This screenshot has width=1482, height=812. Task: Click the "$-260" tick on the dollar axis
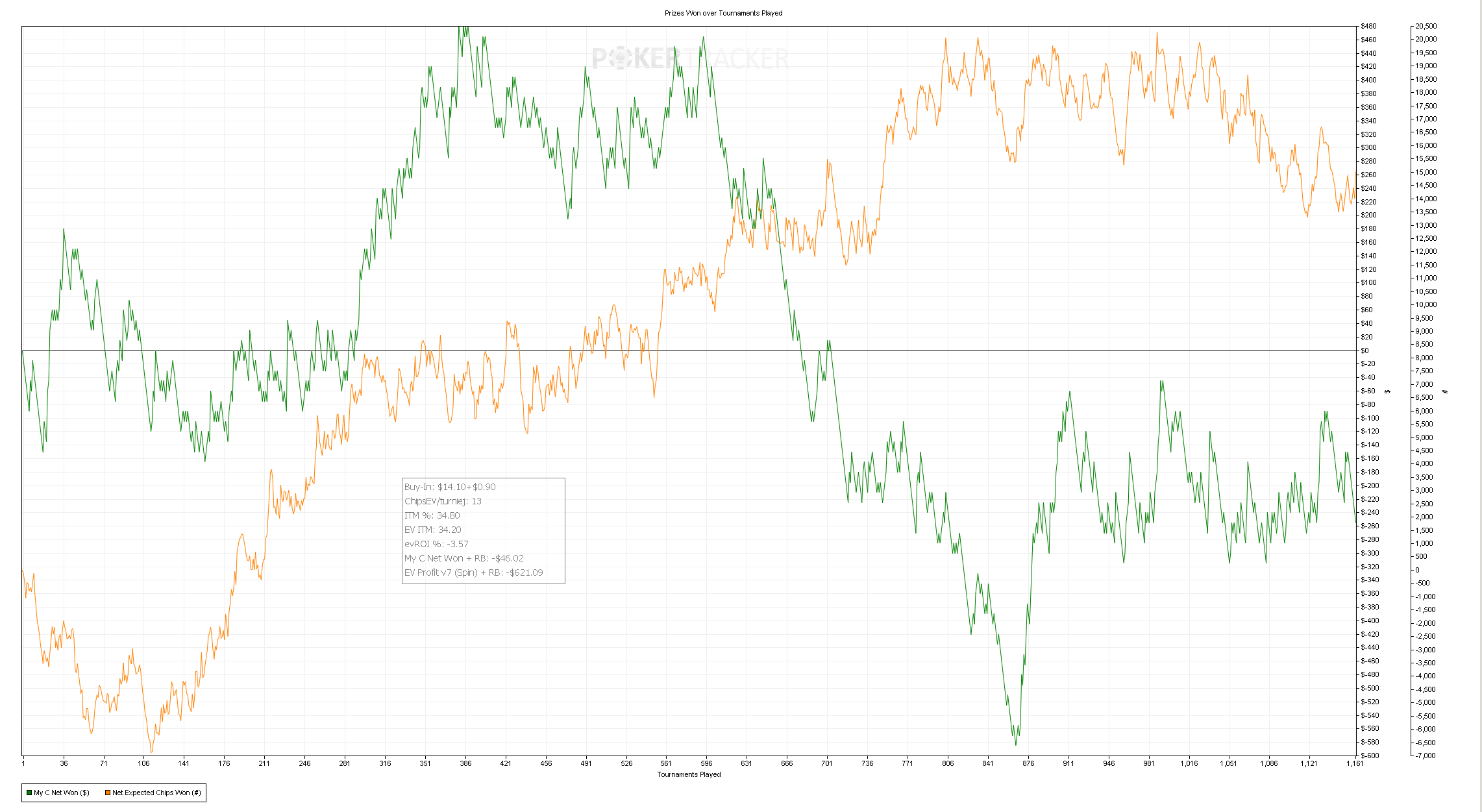[1370, 526]
